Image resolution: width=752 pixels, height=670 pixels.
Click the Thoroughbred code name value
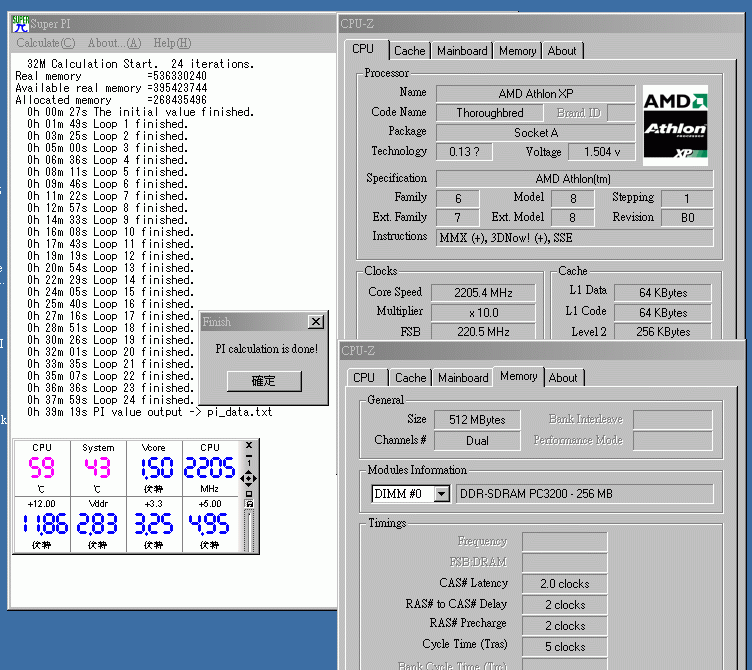[x=490, y=113]
